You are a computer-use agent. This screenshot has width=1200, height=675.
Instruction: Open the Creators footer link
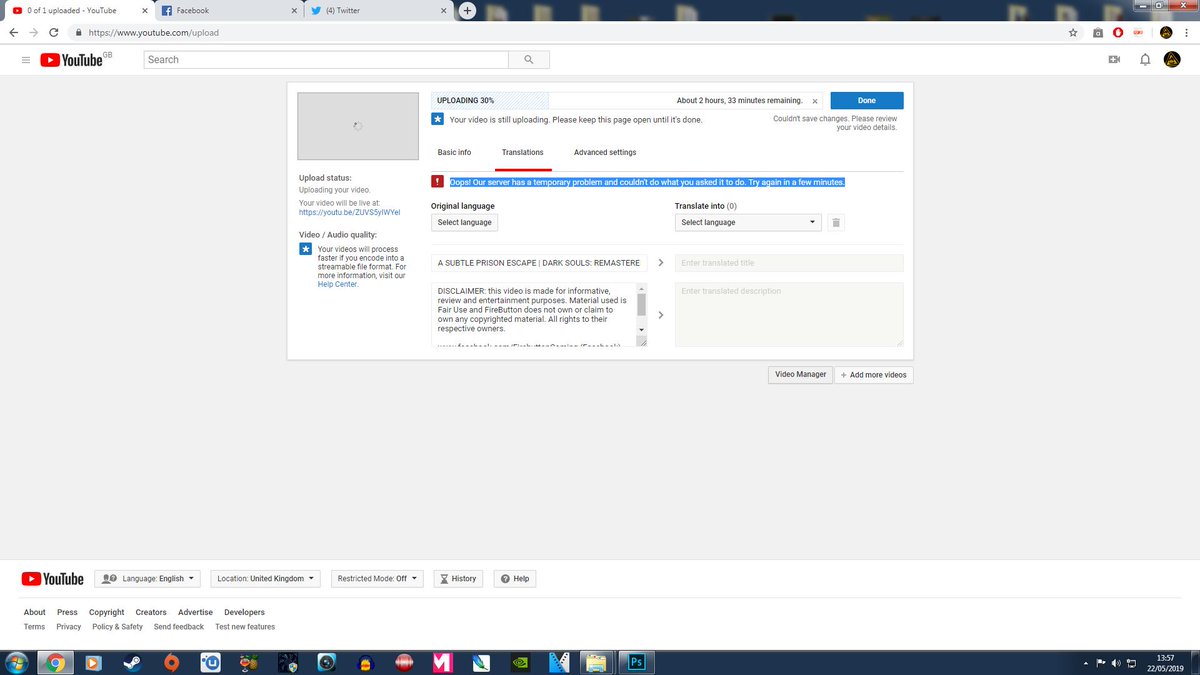point(151,612)
